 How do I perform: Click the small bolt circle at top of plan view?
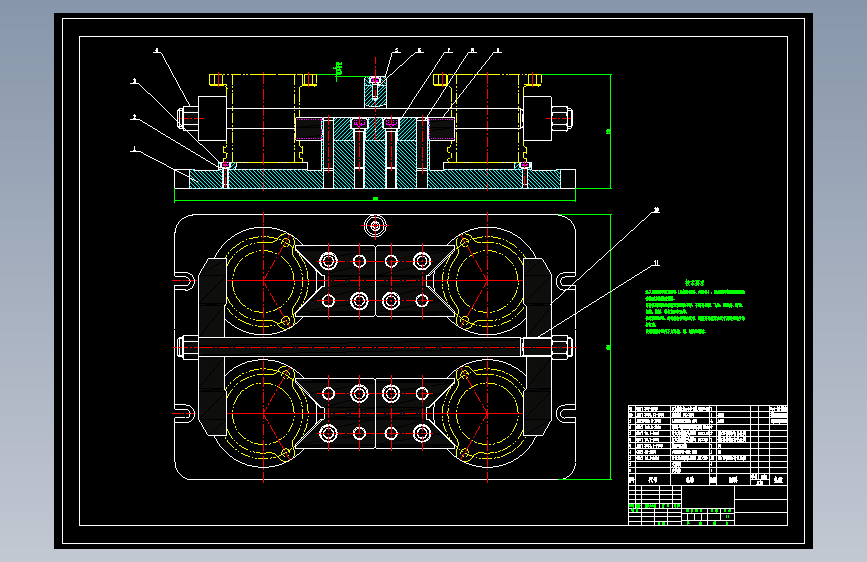coord(375,226)
